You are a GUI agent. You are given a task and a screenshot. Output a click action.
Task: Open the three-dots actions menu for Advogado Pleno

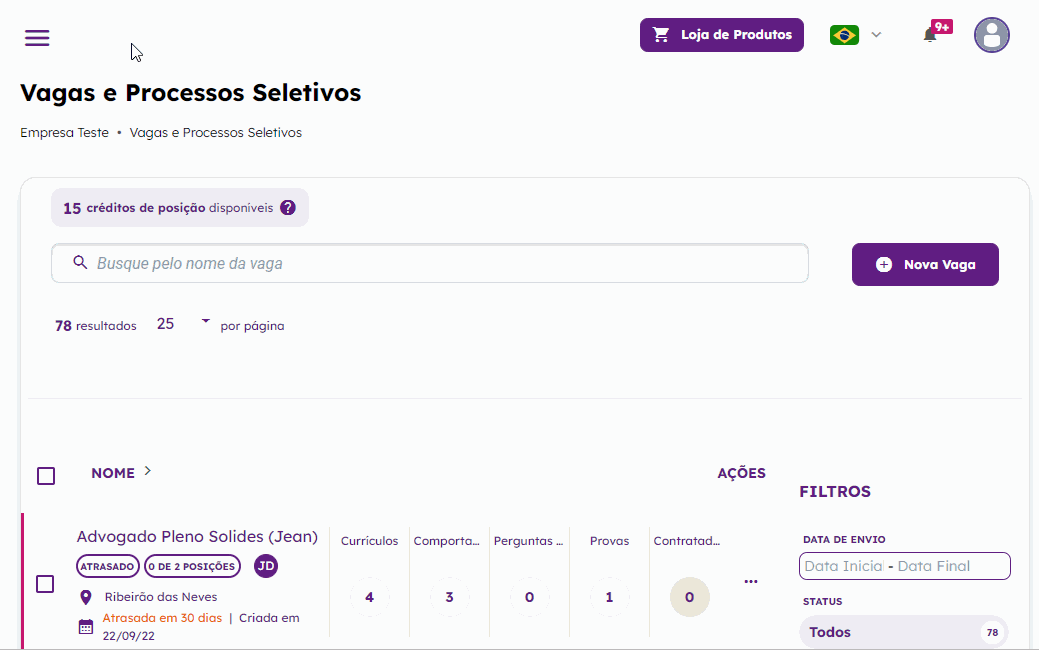[x=751, y=581]
